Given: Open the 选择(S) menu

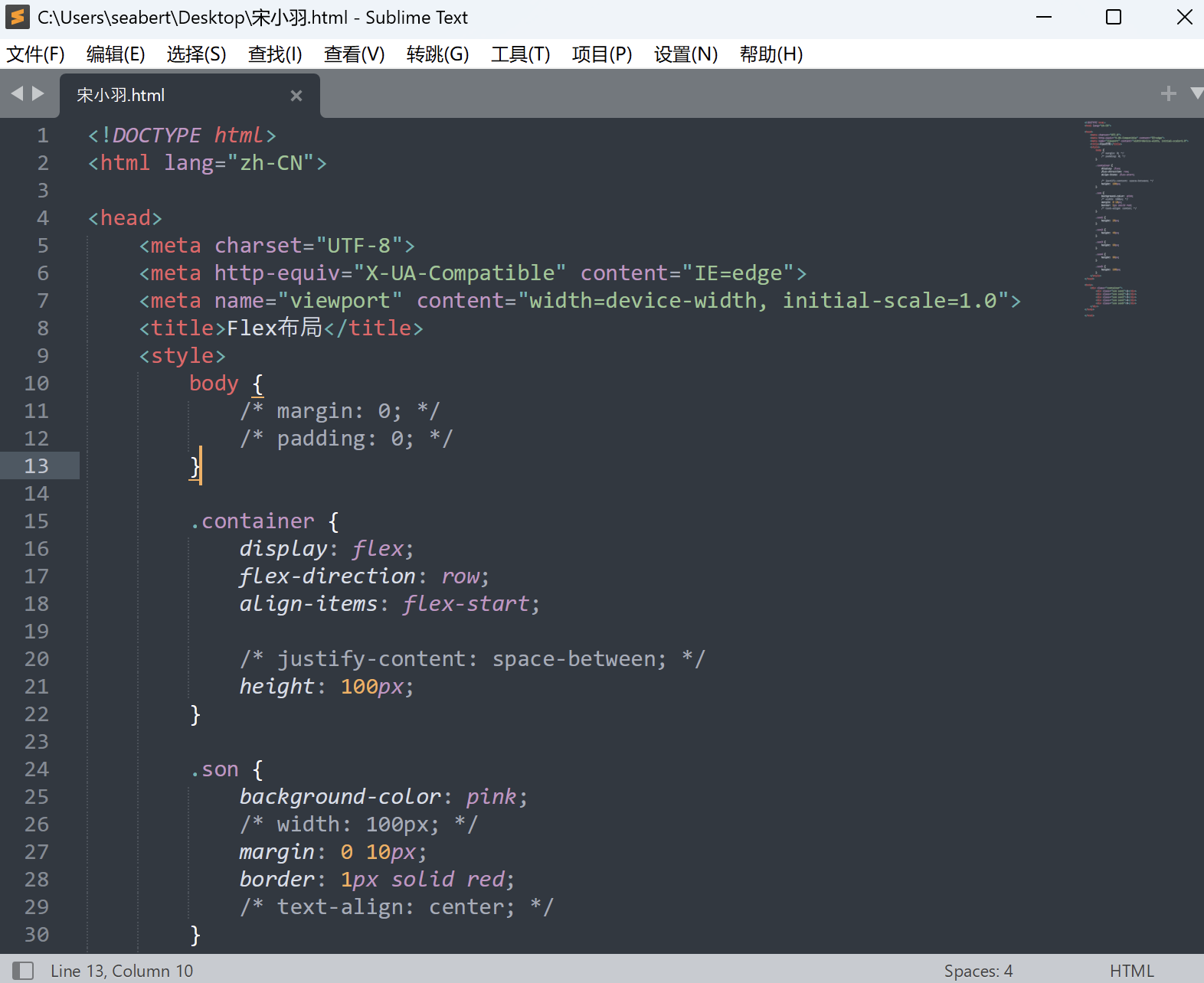Looking at the screenshot, I should pyautogui.click(x=196, y=54).
